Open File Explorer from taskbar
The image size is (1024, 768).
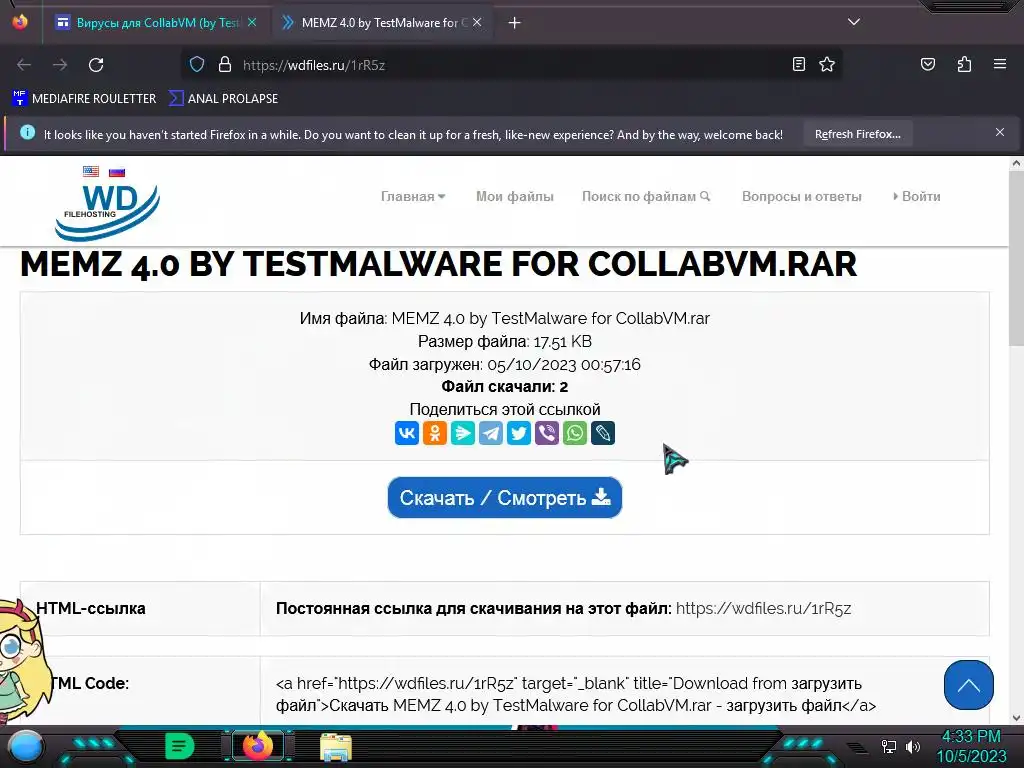(x=336, y=747)
